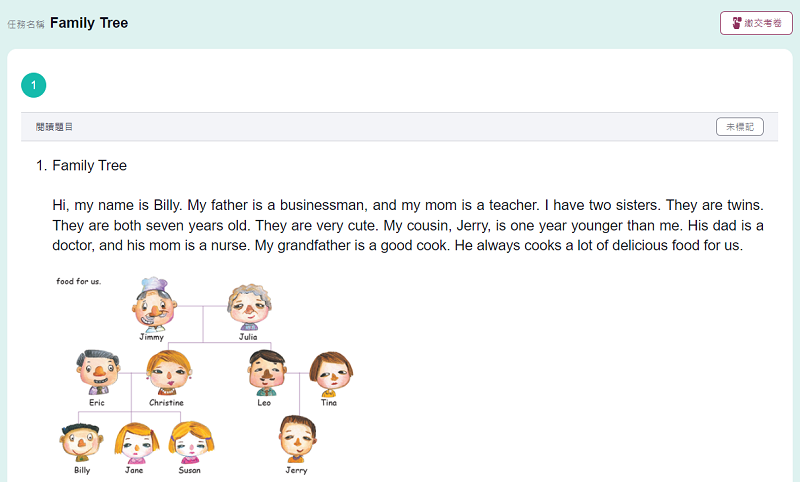Click the "1. Family Tree" question heading
The image size is (800, 482).
88,165
